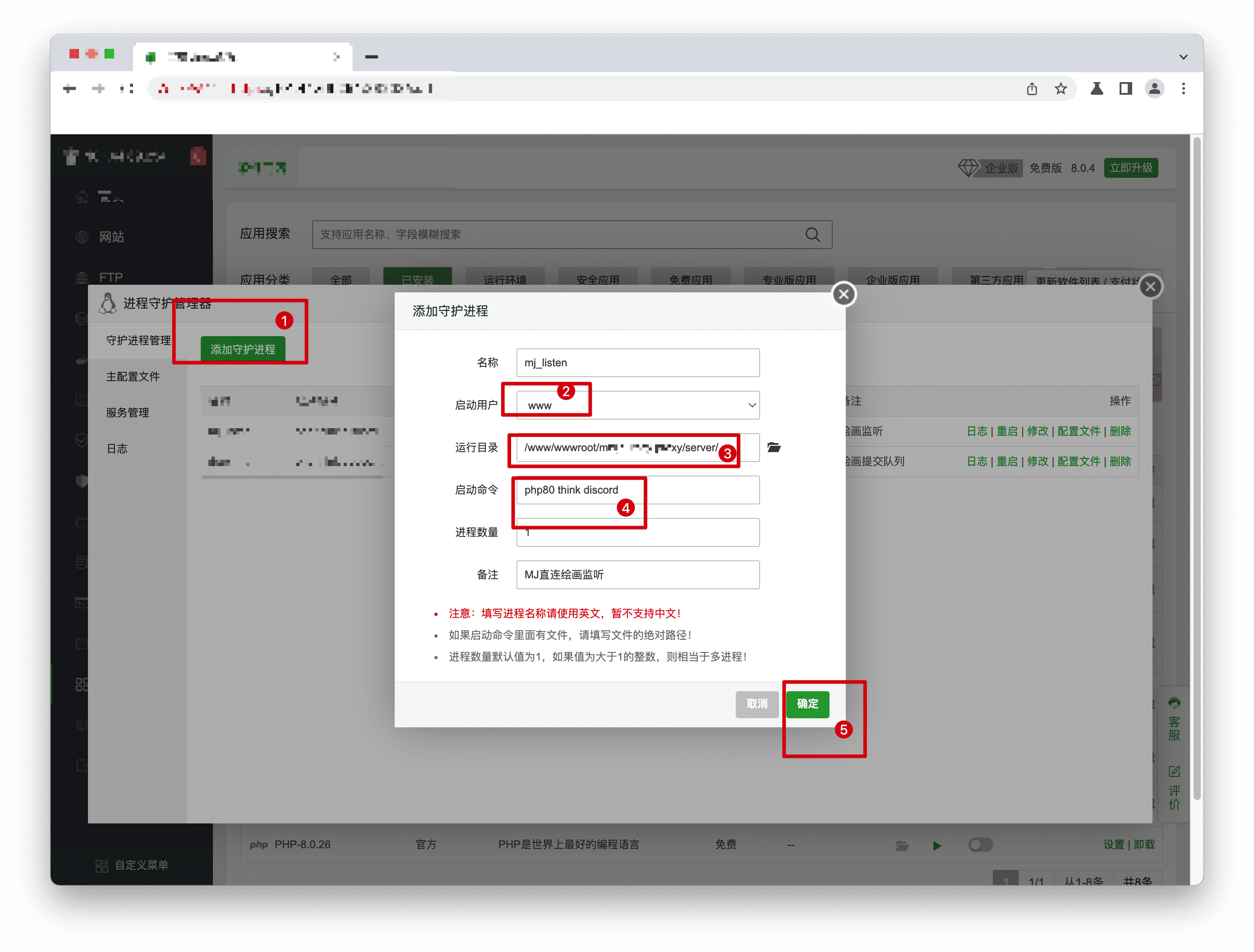The image size is (1254, 952).
Task: Open 启动用户 www dropdown
Action: pyautogui.click(x=638, y=406)
